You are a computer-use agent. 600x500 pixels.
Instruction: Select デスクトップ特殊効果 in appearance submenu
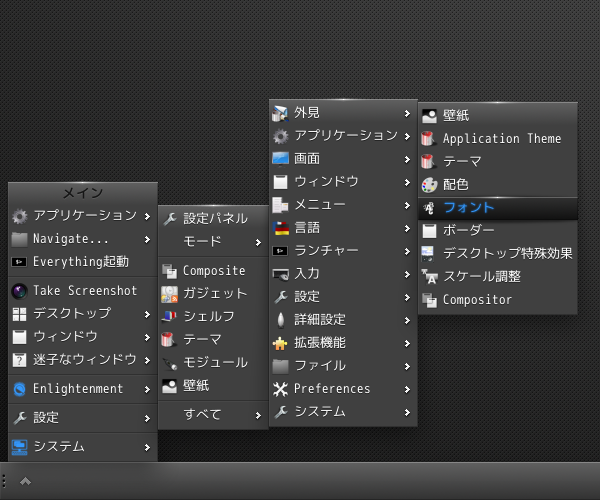coord(498,254)
